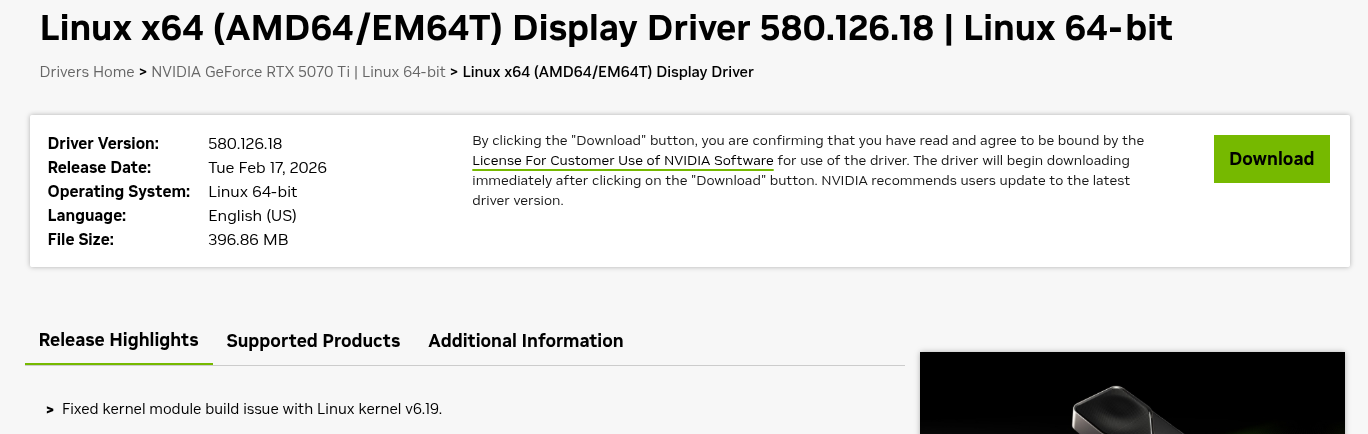Open License For Customer Use of NVIDIA Software
Screen dimensions: 1368x434
click(622, 161)
